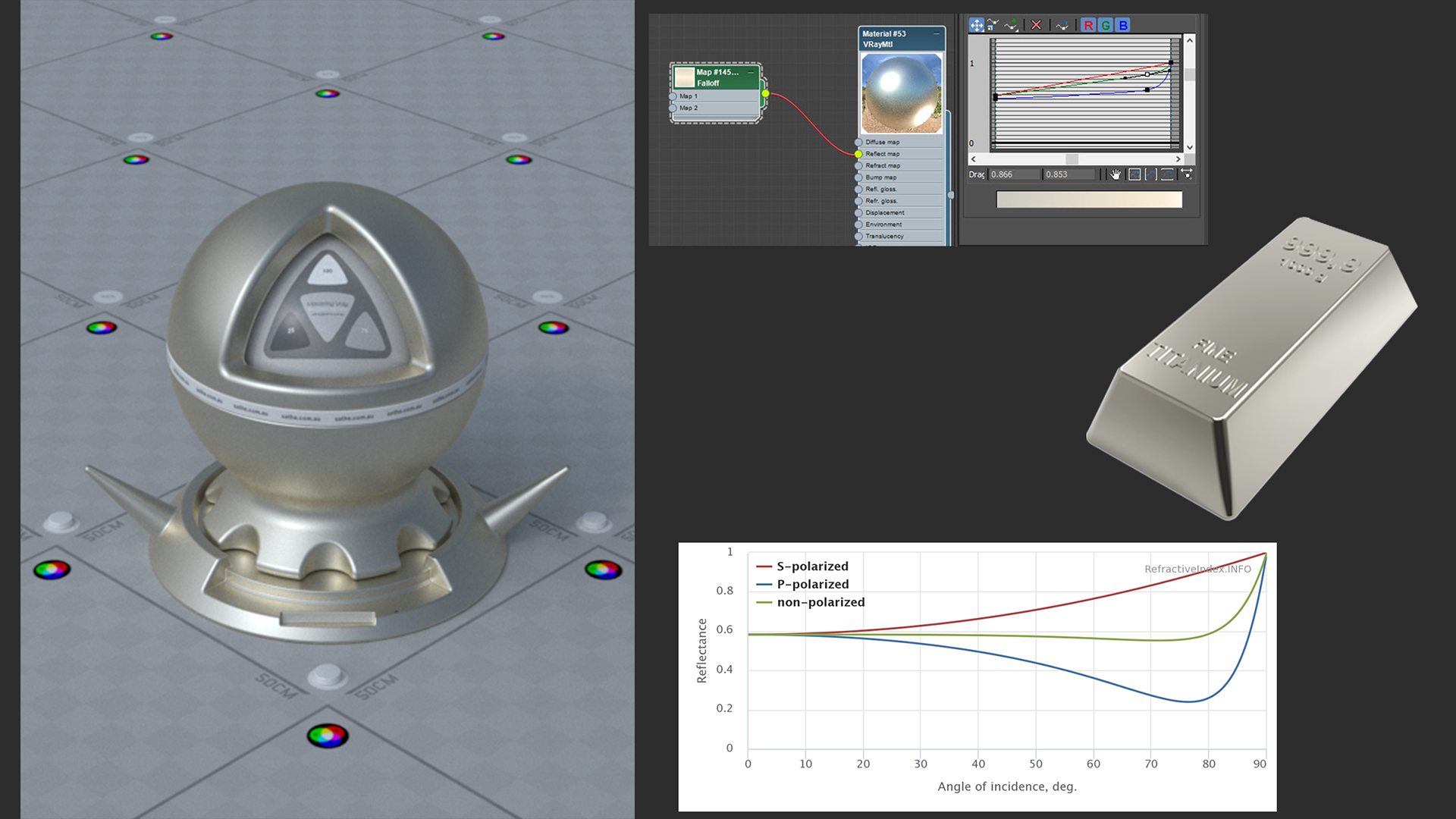Click the Zoom Vertical Extents icon

(1167, 174)
